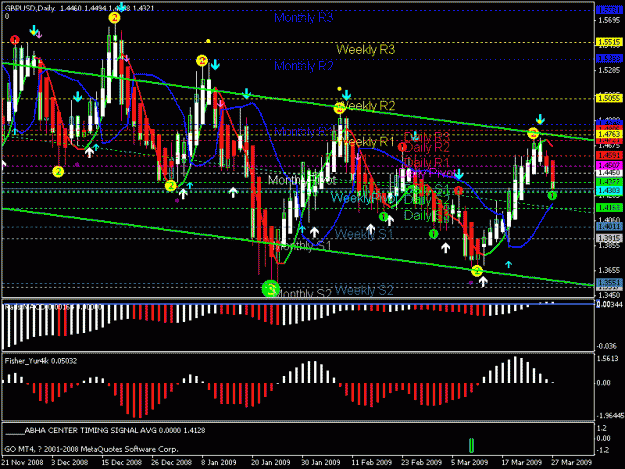The image size is (625, 469).
Task: Click the Weekly R2 pivot label
Action: 368,106
